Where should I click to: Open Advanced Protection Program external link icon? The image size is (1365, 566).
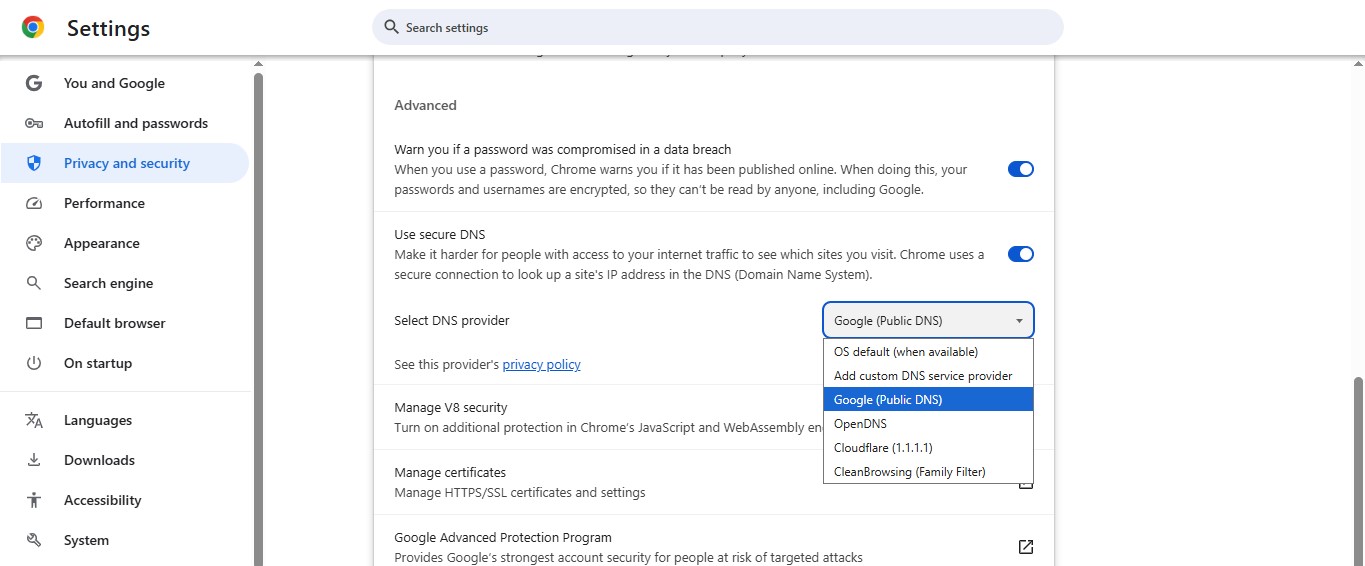[x=1025, y=547]
